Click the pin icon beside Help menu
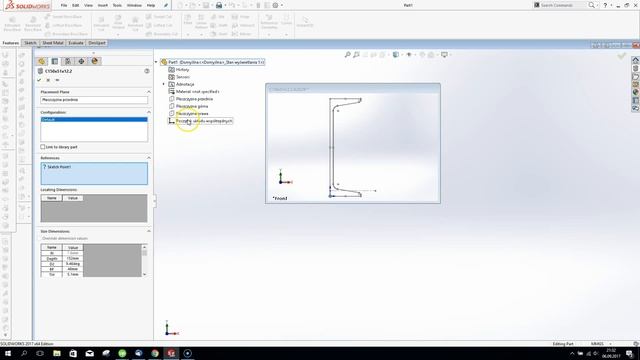The height and width of the screenshot is (360, 640). [166, 5]
